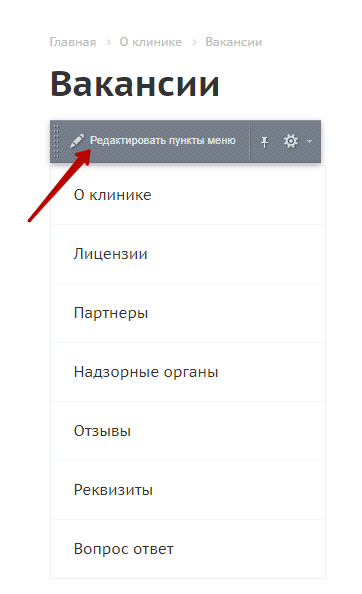Select the 'Партнеры' menu item

188,313
